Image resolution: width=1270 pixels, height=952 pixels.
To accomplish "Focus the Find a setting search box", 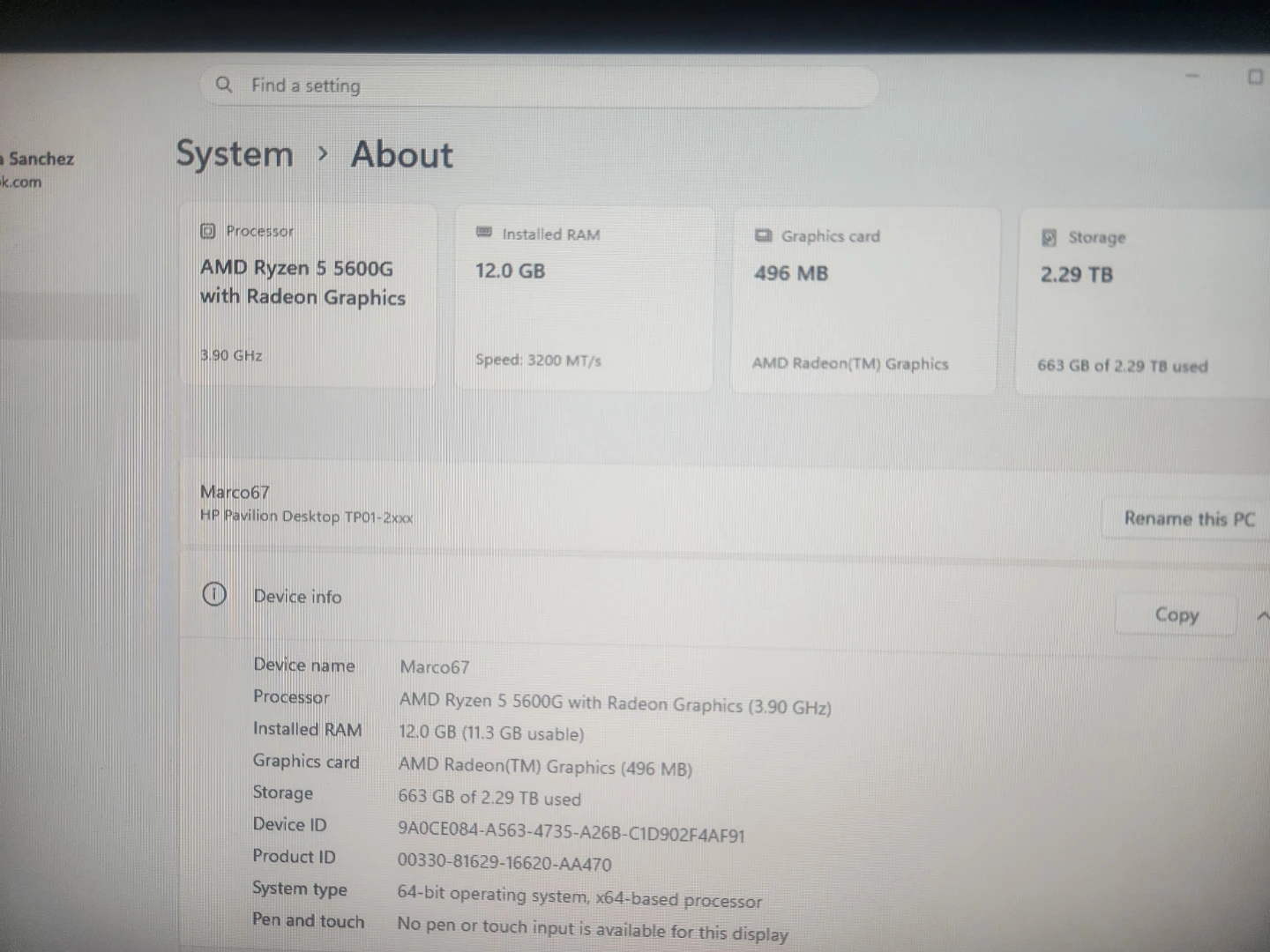I will (540, 86).
